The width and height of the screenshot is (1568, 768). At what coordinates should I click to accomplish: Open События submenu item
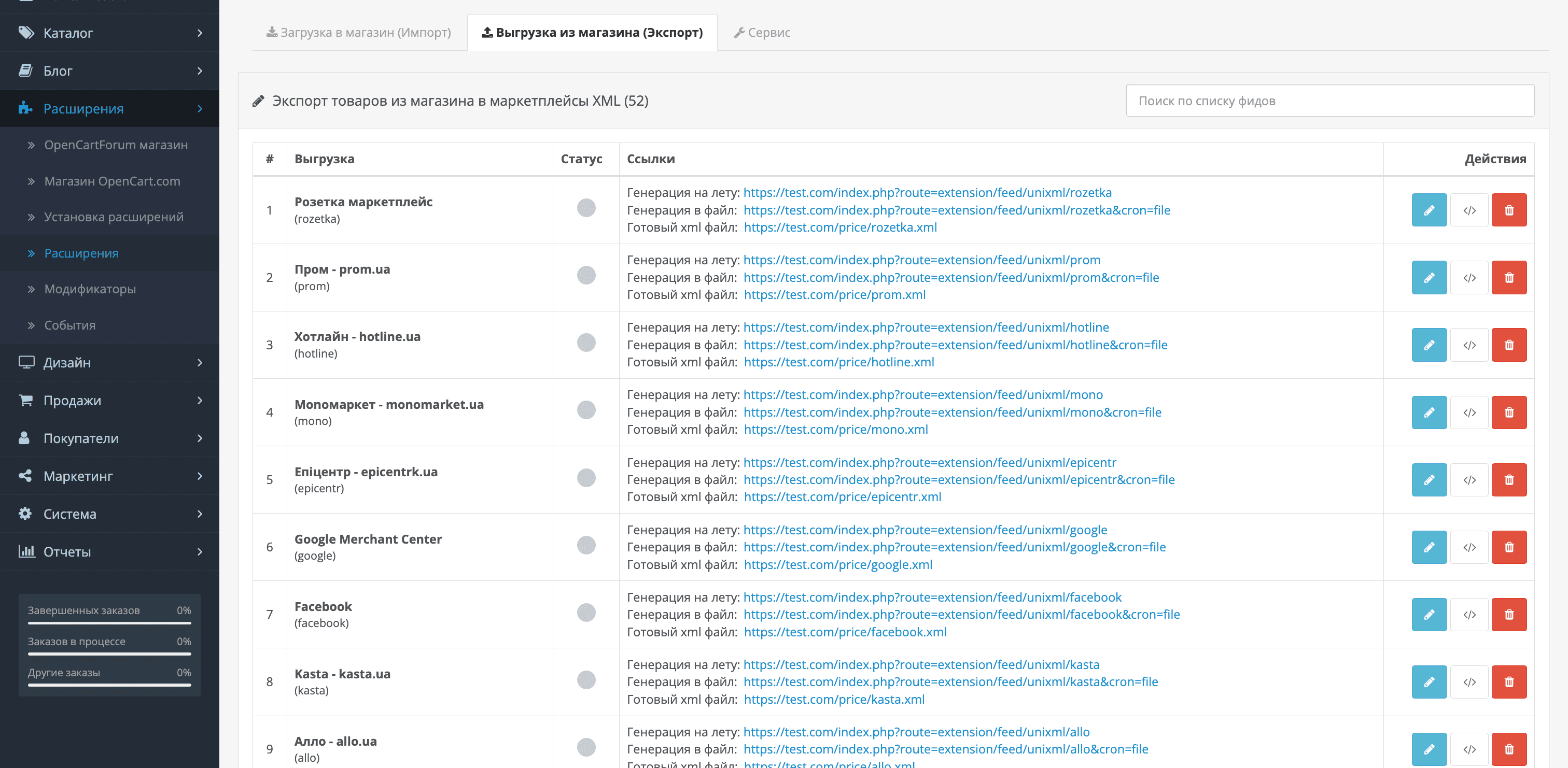[x=109, y=325]
